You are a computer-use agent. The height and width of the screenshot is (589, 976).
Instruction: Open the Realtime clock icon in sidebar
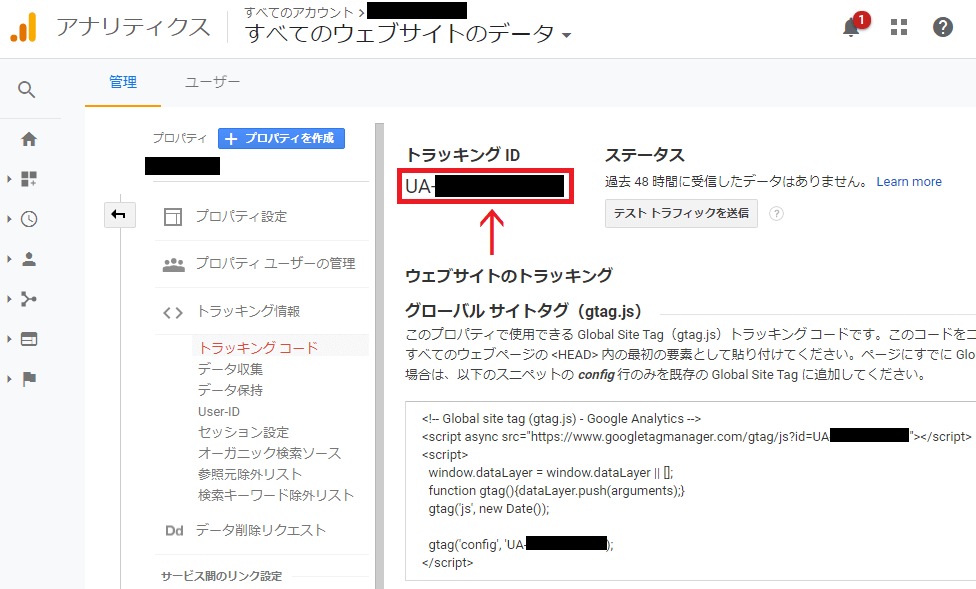click(29, 219)
